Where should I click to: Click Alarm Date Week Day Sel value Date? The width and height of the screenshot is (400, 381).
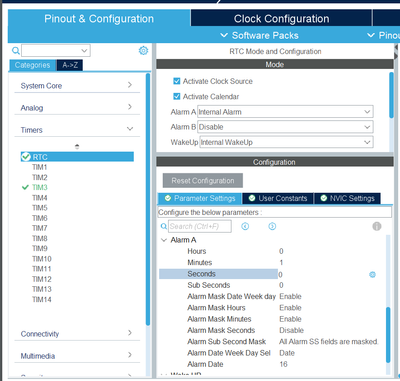(287, 353)
